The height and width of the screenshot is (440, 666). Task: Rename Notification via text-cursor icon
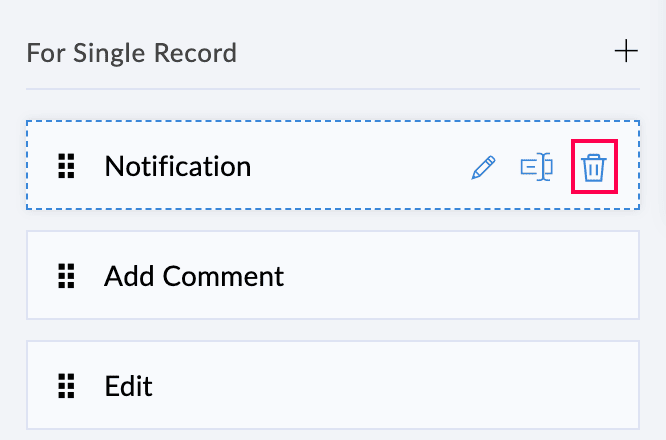click(537, 167)
